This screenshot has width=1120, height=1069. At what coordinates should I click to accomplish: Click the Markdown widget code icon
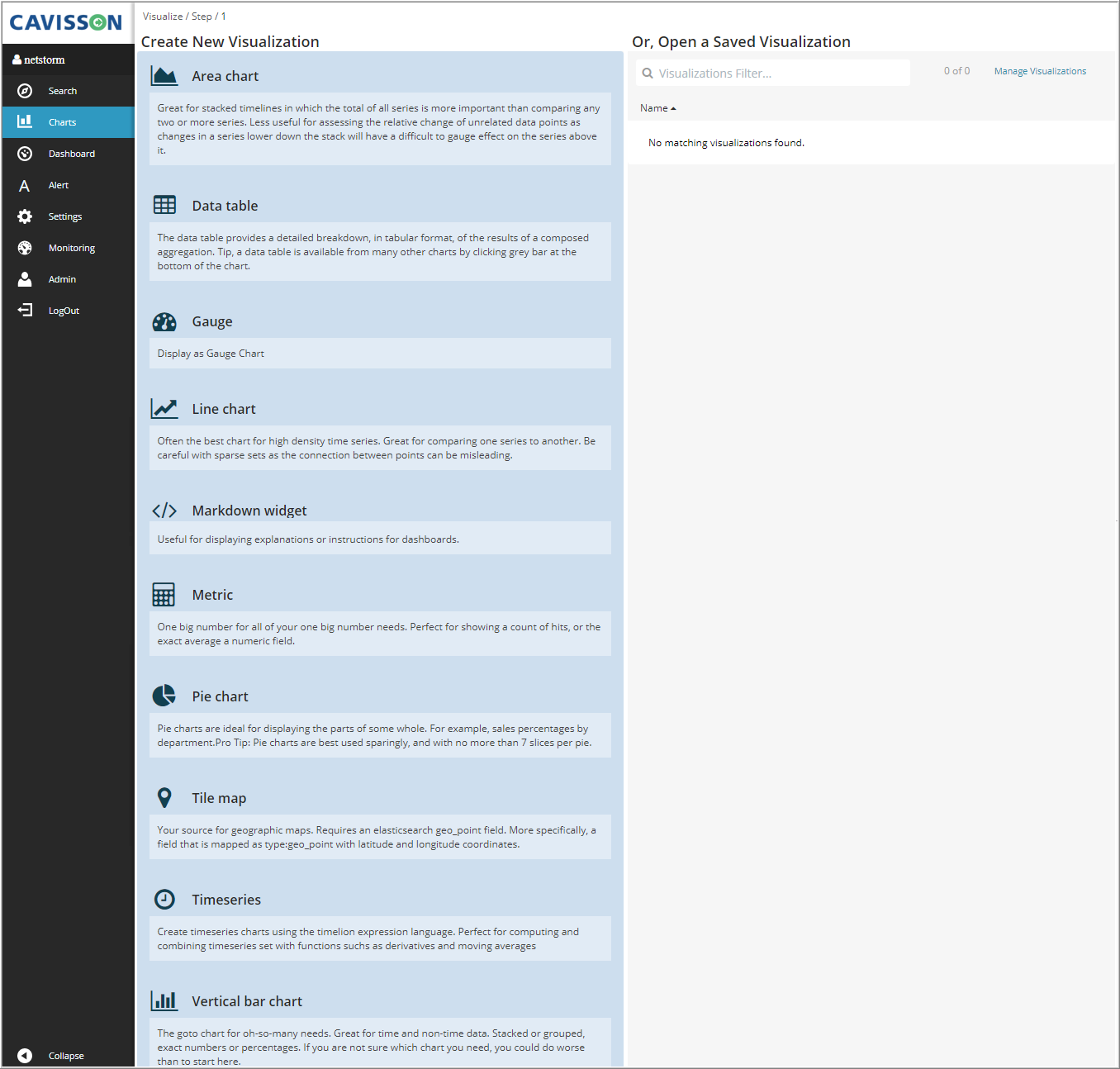pyautogui.click(x=164, y=511)
